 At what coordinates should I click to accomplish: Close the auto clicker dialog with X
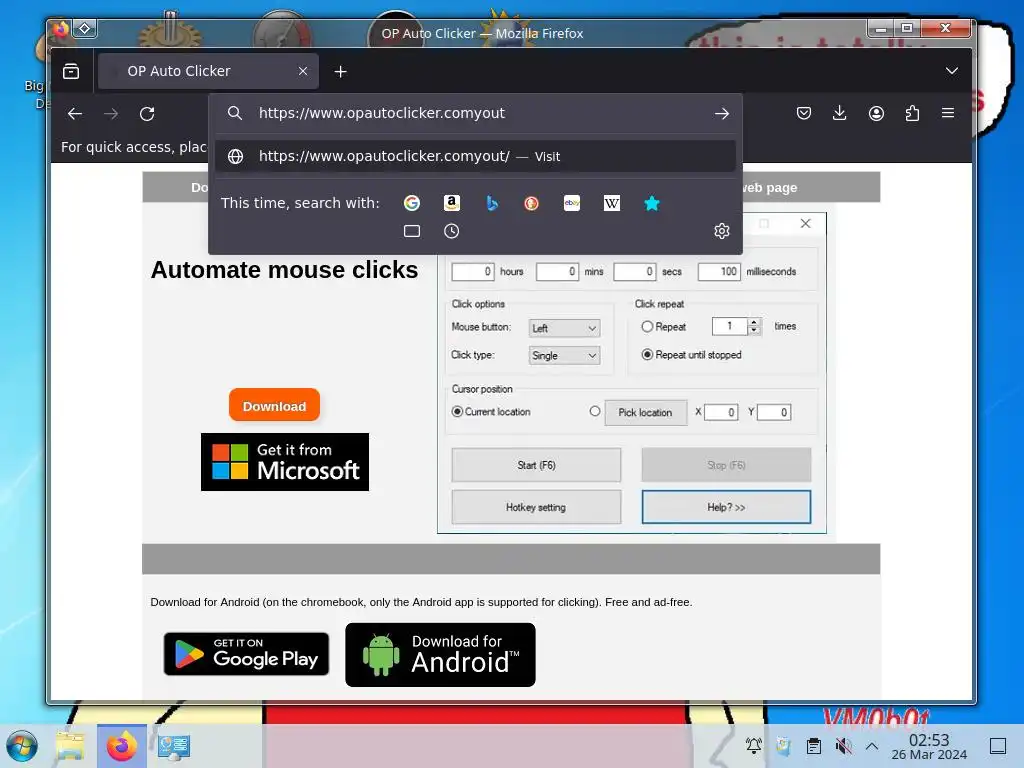(806, 223)
